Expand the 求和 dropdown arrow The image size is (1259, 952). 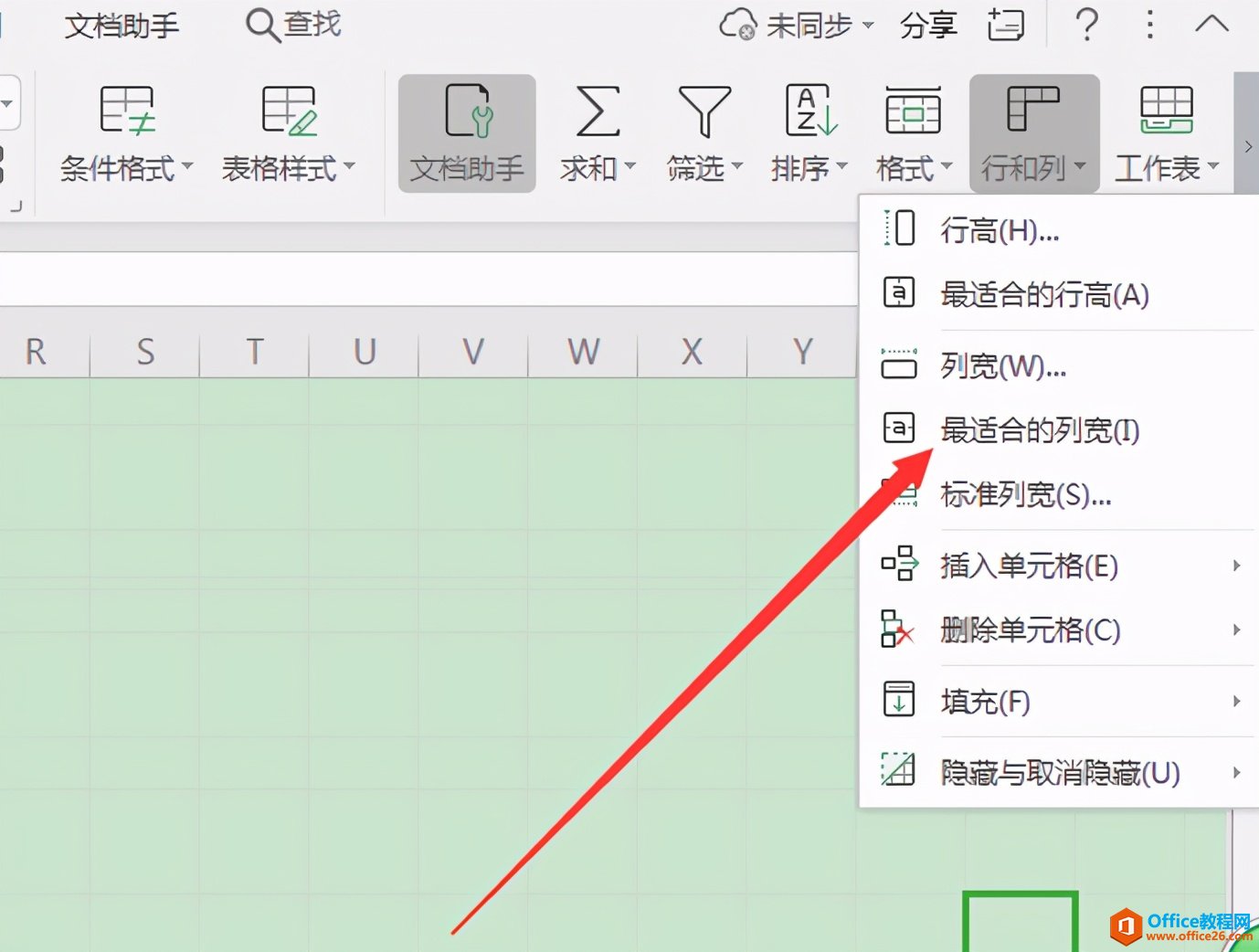pos(629,166)
